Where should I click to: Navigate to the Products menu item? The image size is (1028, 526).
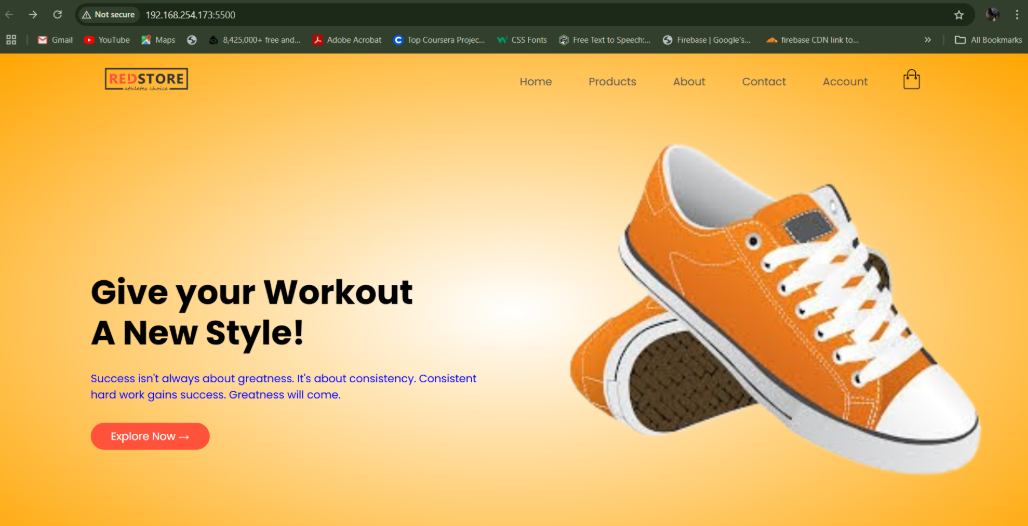click(612, 82)
